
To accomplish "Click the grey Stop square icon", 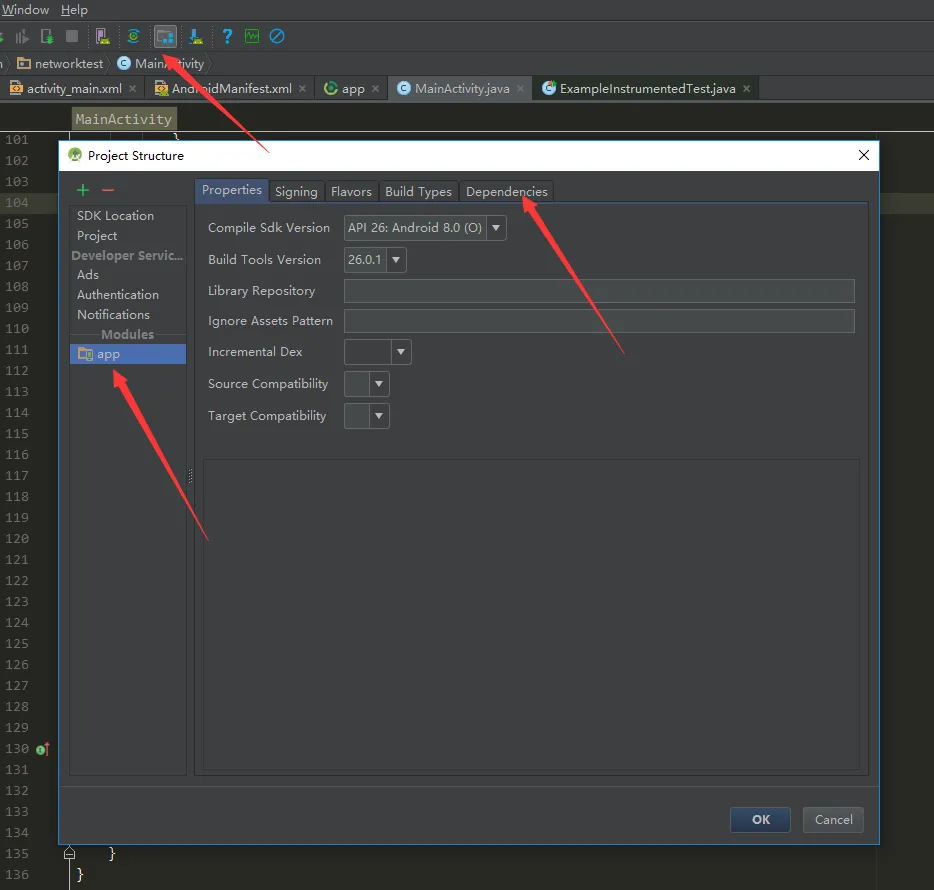I will click(72, 36).
